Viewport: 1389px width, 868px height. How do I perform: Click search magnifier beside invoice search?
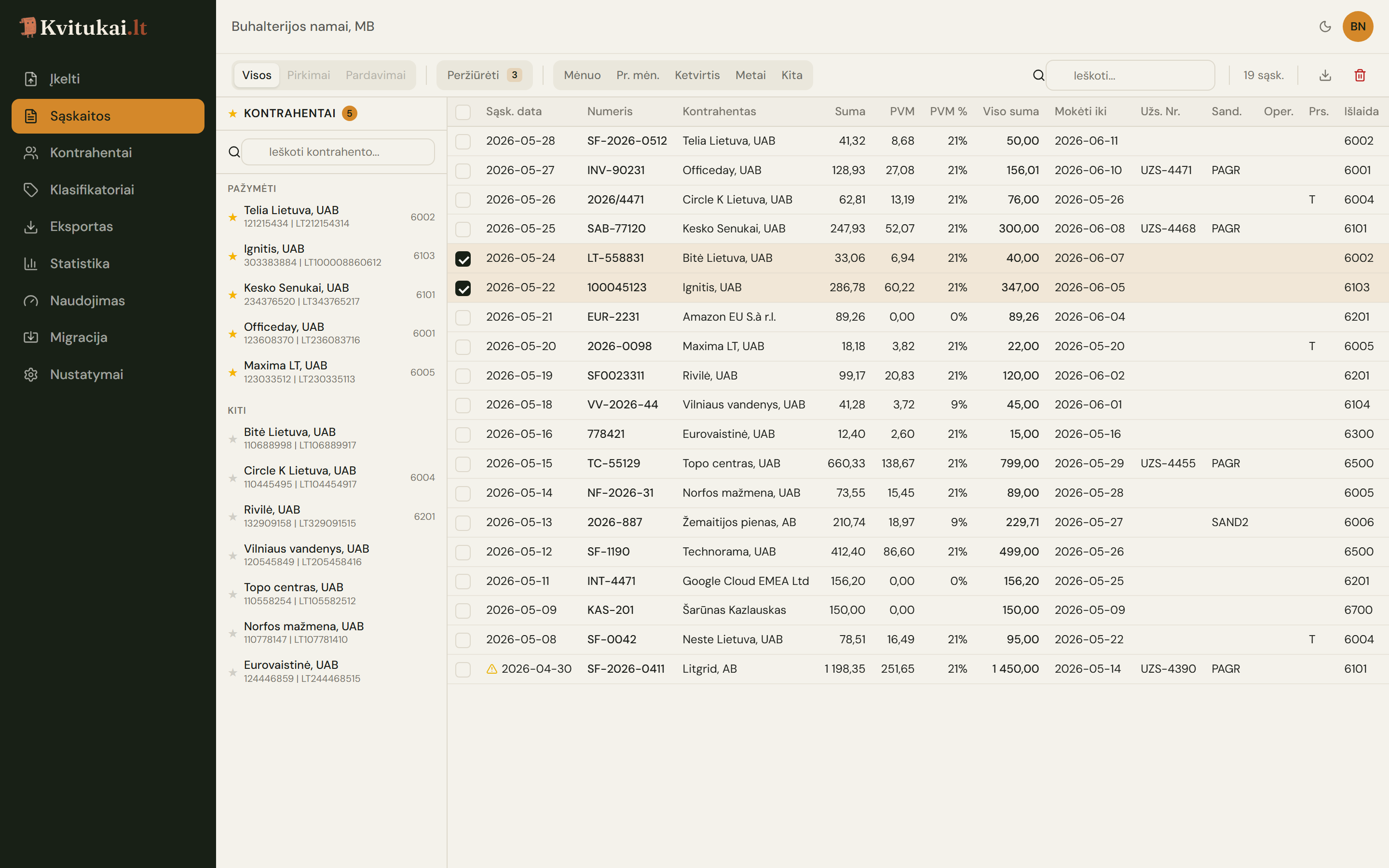click(1038, 75)
